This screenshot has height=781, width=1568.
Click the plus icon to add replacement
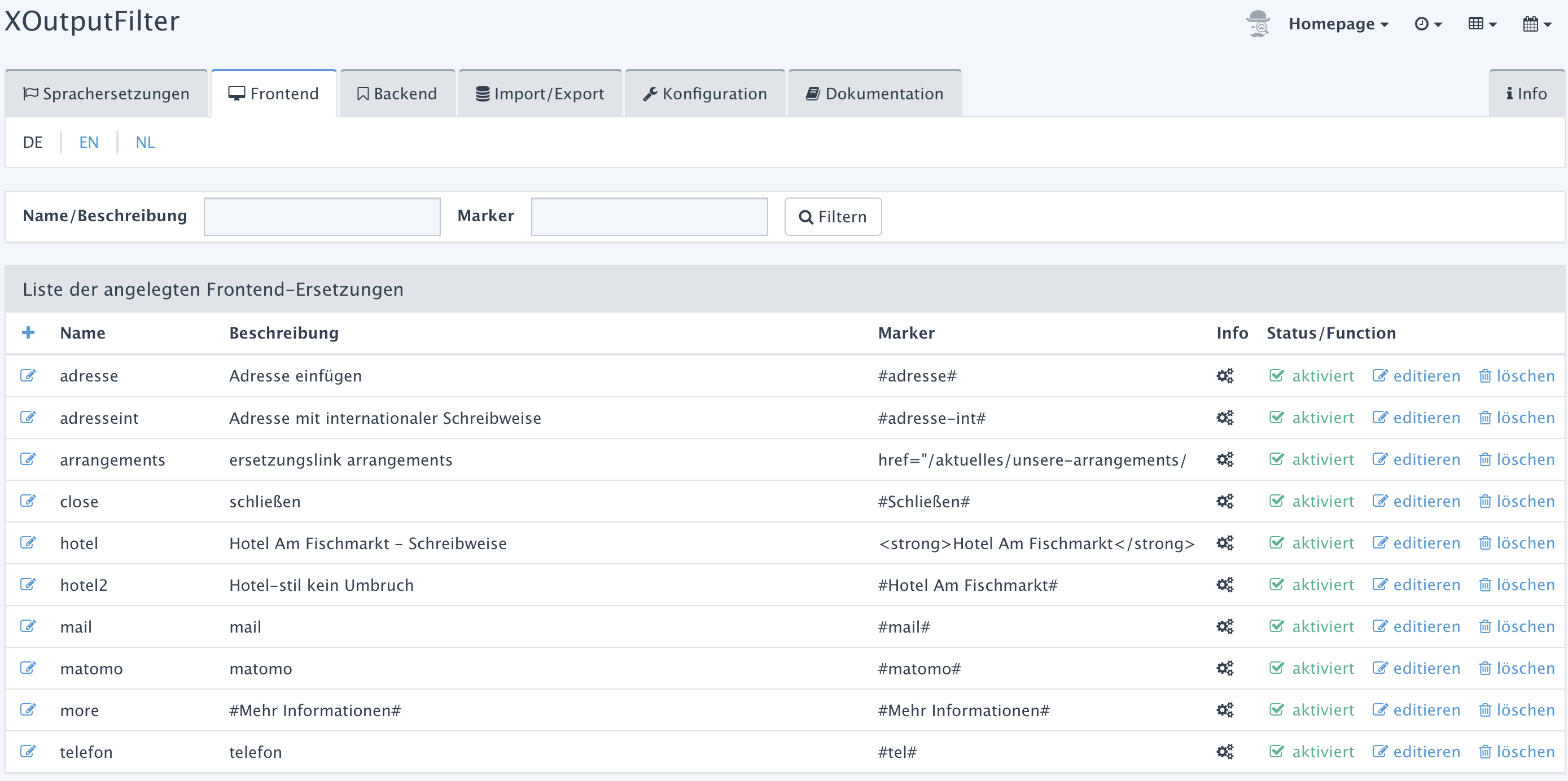click(28, 332)
